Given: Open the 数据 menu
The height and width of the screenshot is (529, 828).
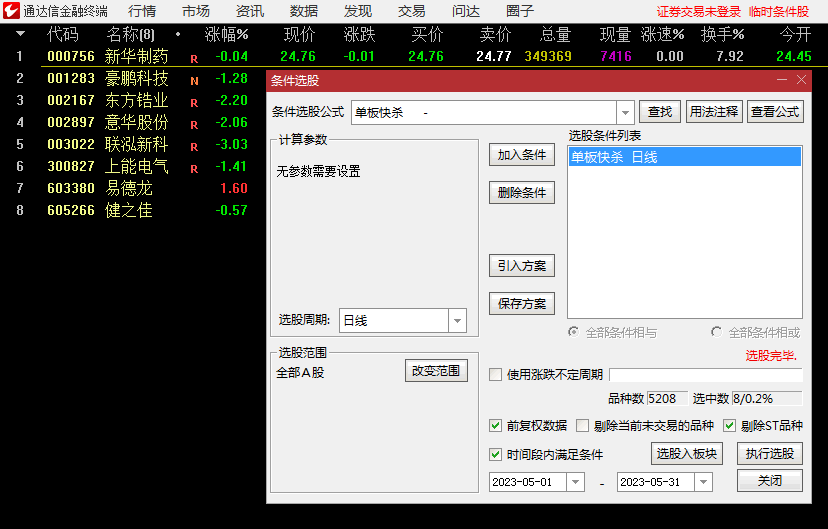Looking at the screenshot, I should 304,11.
